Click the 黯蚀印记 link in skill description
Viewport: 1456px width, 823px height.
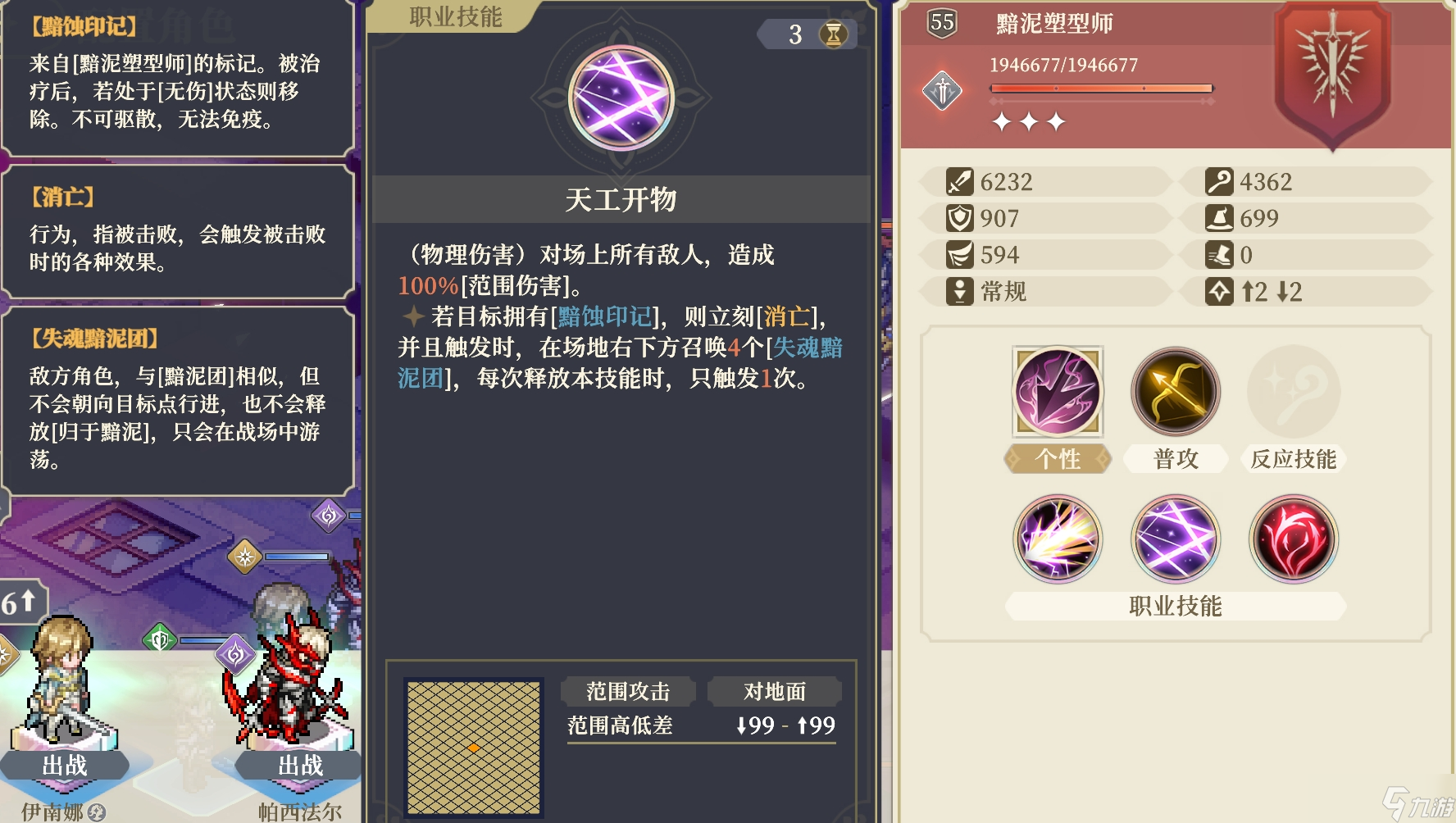(x=604, y=316)
